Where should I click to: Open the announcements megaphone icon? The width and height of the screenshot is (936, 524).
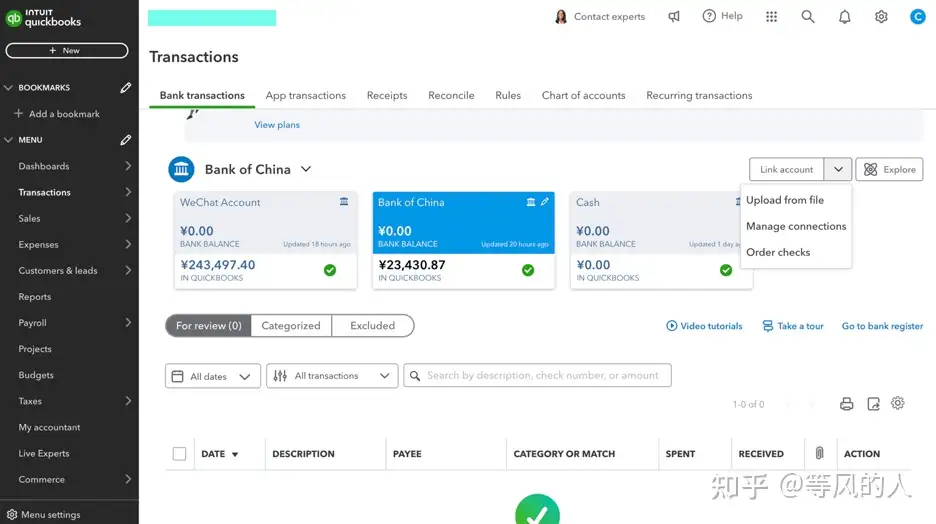tap(674, 17)
